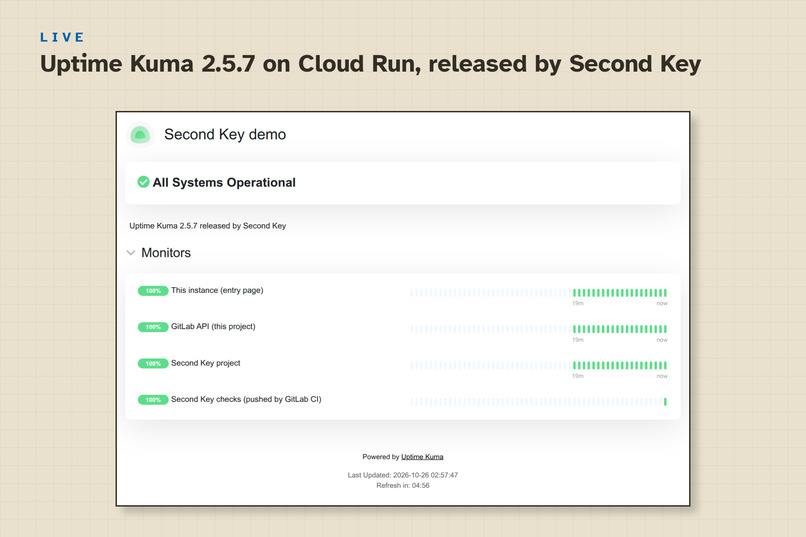Click the 100% badge for GitLab API
806x537 pixels.
pyautogui.click(x=153, y=327)
